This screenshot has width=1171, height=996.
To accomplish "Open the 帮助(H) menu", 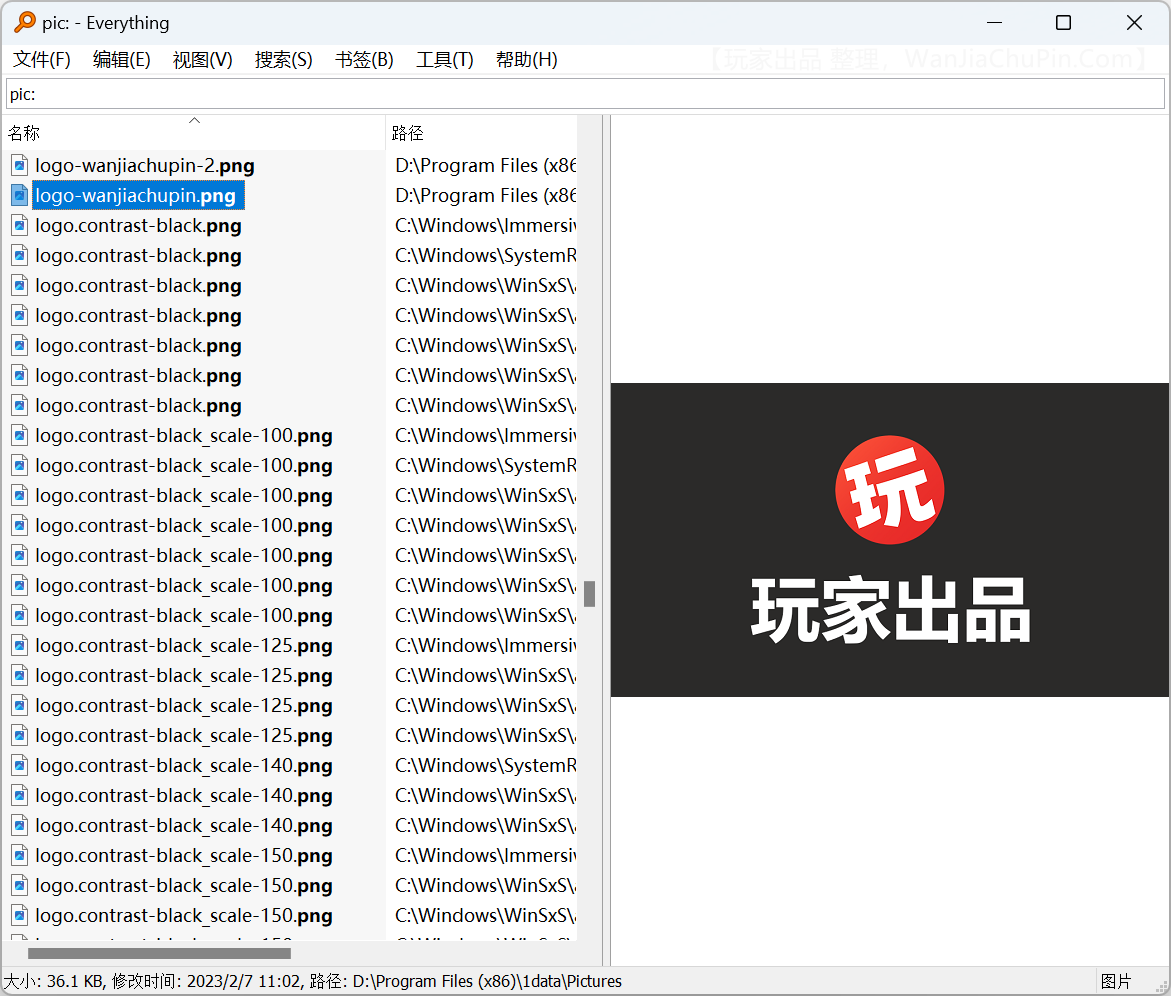I will click(x=527, y=60).
